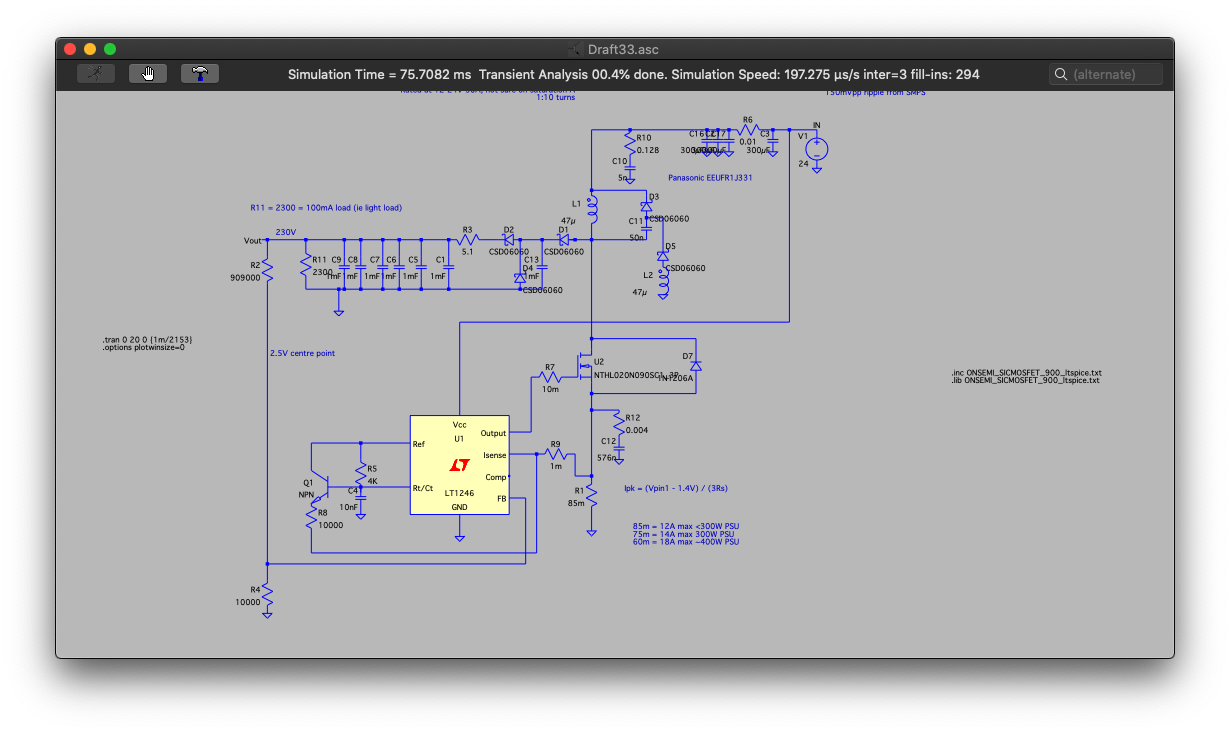The width and height of the screenshot is (1230, 732).
Task: Click the .lib ONSEMI_SICMOSFET directive
Action: 1025,381
